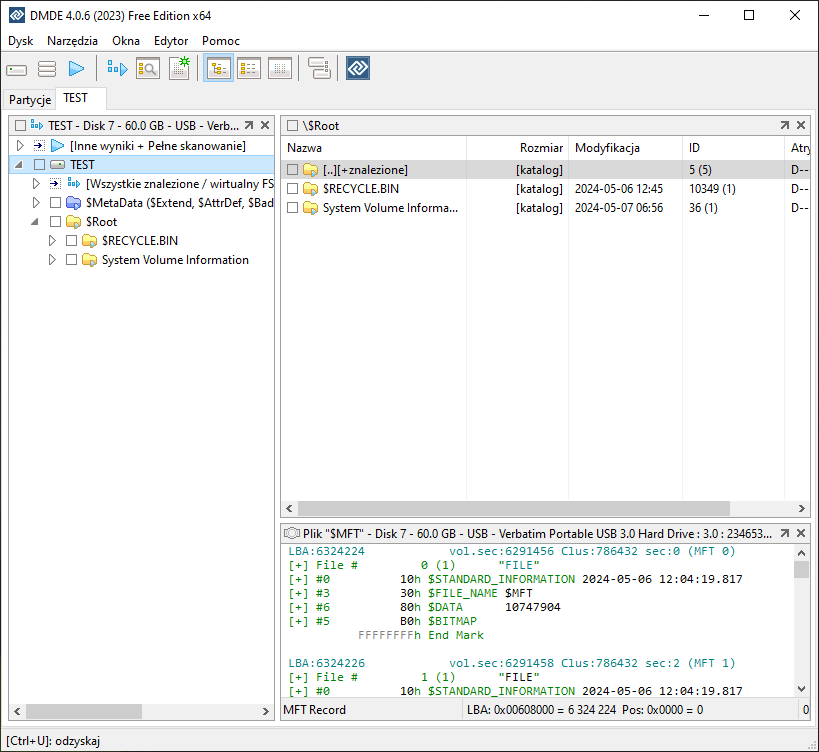
Task: Click the $RECYCLE.BIN folder icon in file list
Action: [310, 189]
